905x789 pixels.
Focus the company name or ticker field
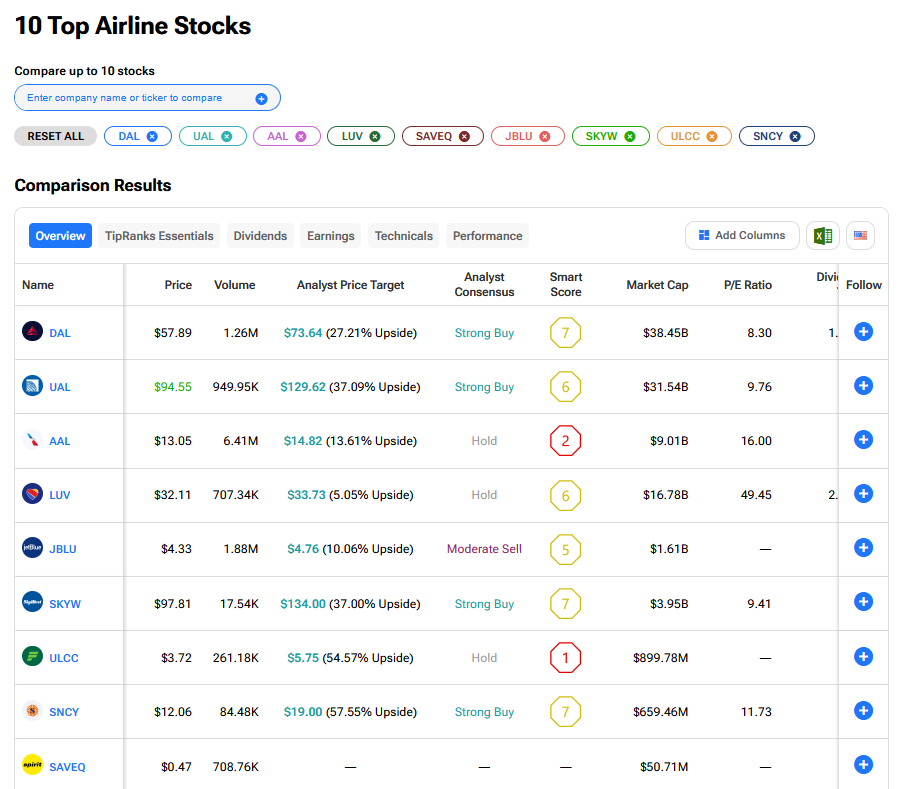[x=135, y=98]
